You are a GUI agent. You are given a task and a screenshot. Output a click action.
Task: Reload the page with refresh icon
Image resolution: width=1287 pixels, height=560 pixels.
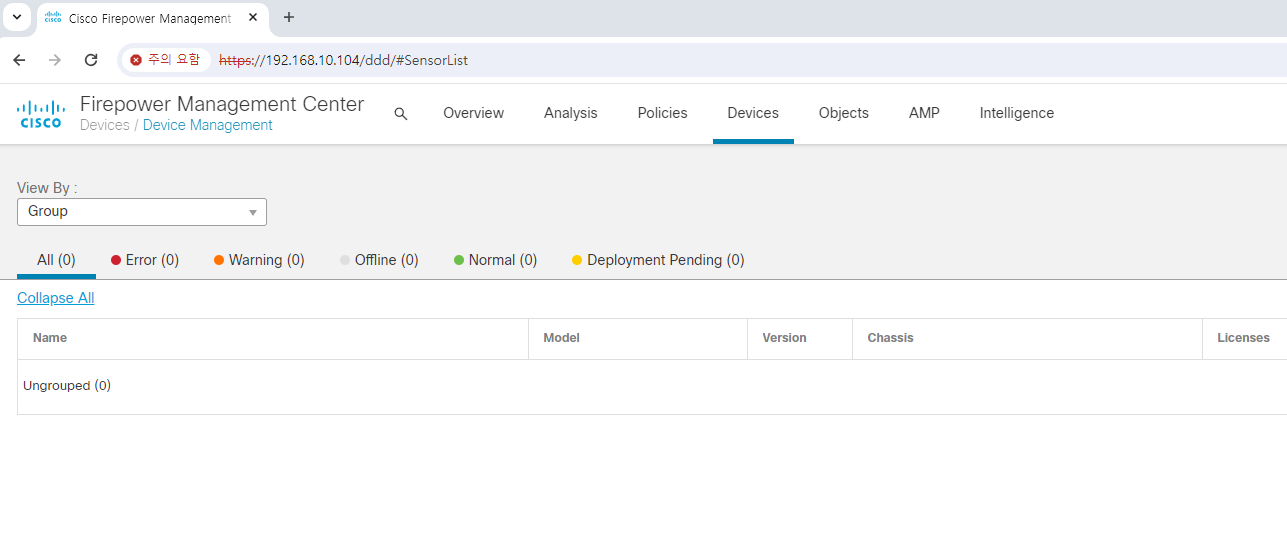[x=91, y=60]
